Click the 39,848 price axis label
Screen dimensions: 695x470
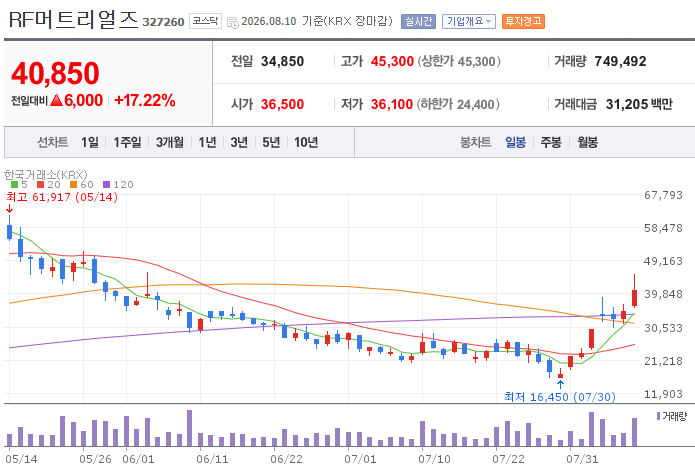(x=663, y=294)
